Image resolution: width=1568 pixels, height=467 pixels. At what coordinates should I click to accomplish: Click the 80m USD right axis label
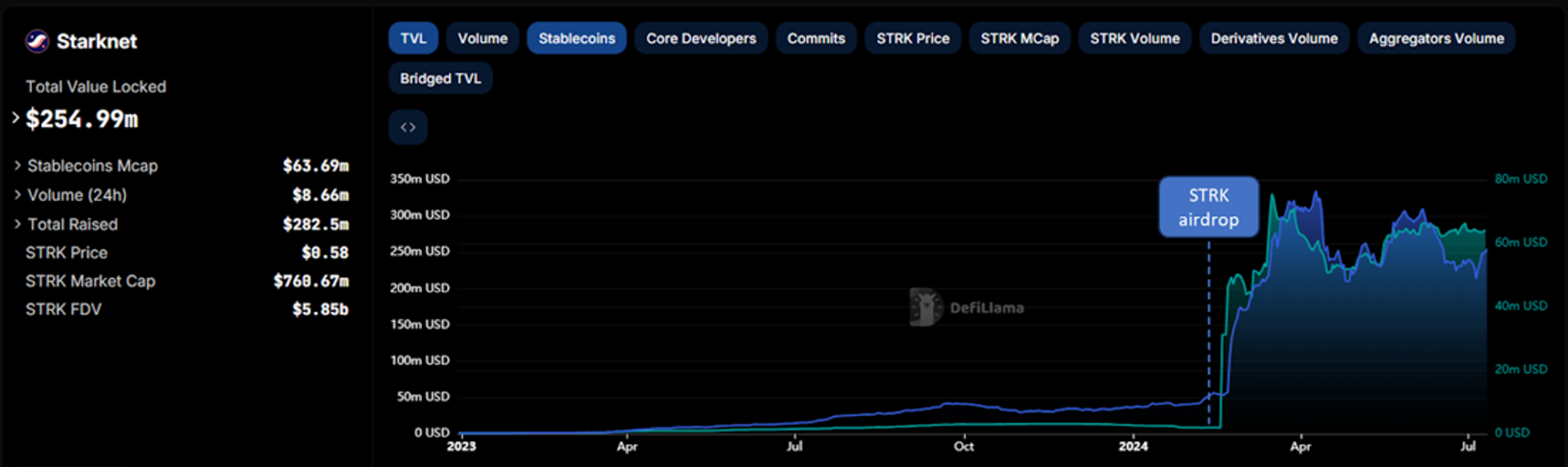[1521, 179]
